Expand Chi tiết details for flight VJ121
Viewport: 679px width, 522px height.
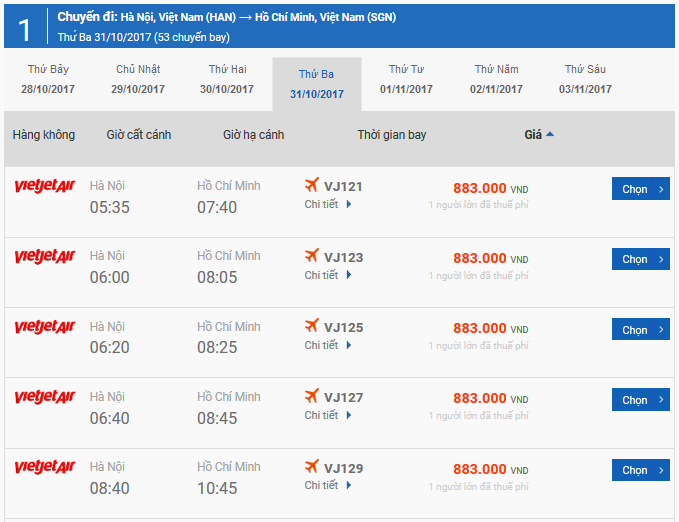[328, 205]
